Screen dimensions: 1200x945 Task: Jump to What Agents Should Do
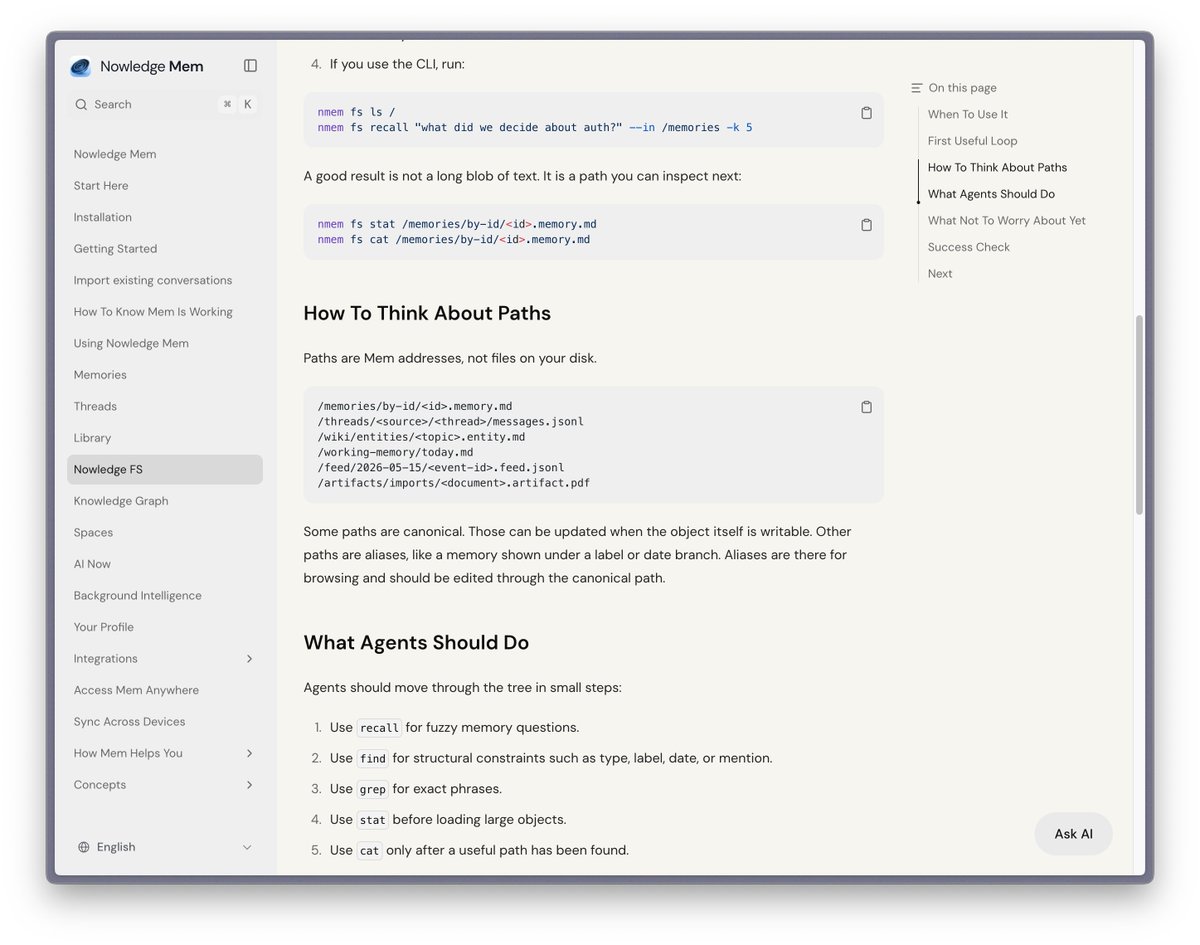coord(991,194)
